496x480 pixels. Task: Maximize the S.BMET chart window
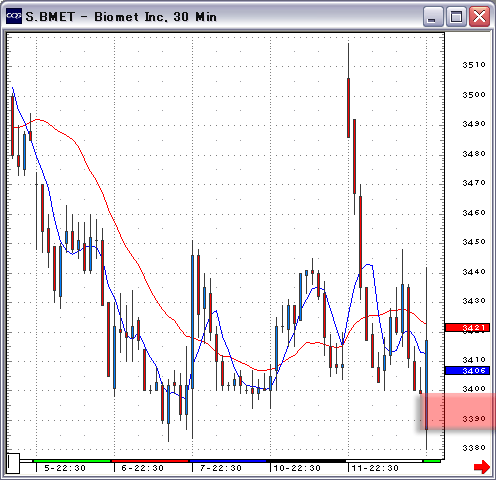[456, 16]
